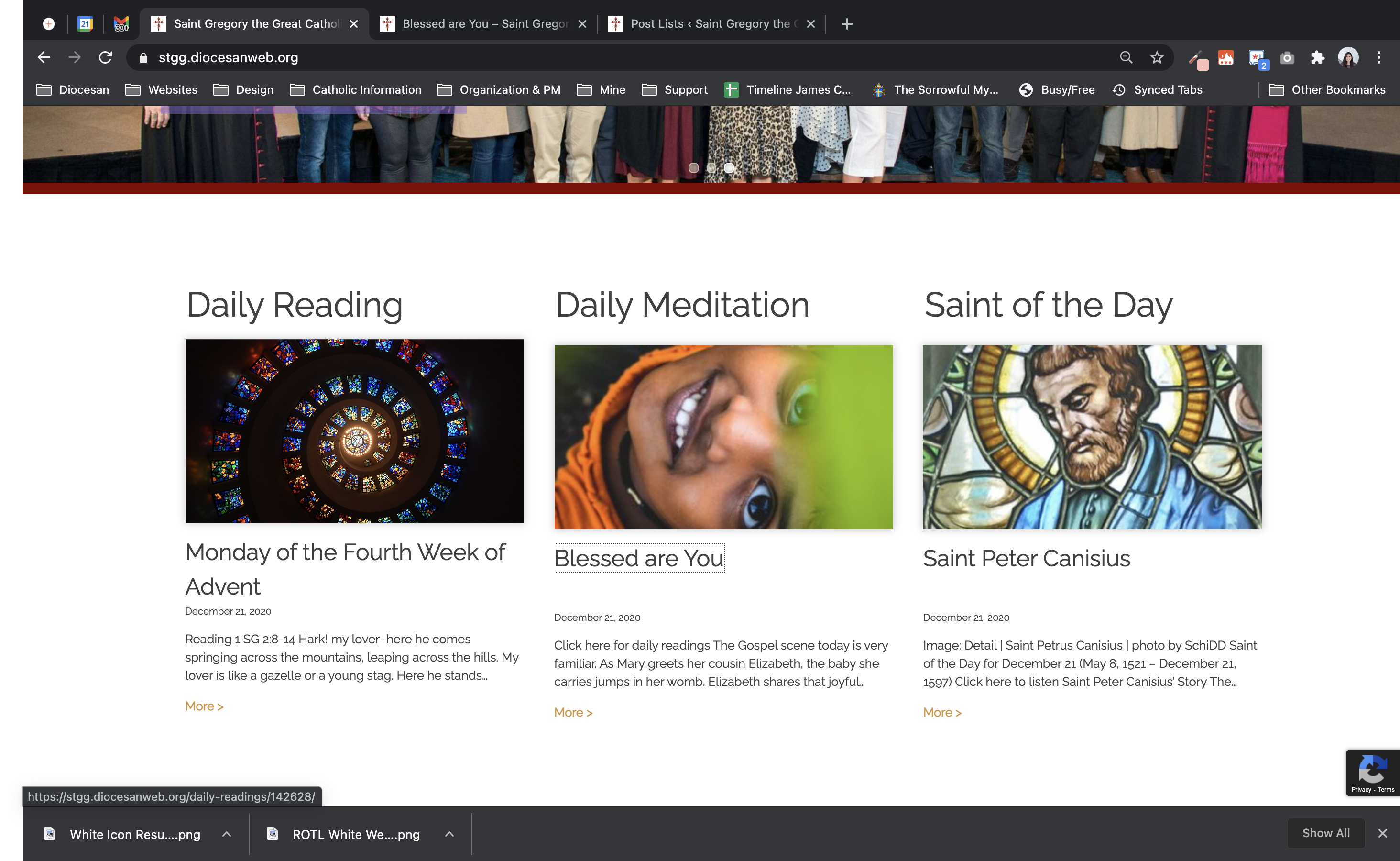
Task: Click the Daily Meditation face thumbnail
Action: (723, 437)
